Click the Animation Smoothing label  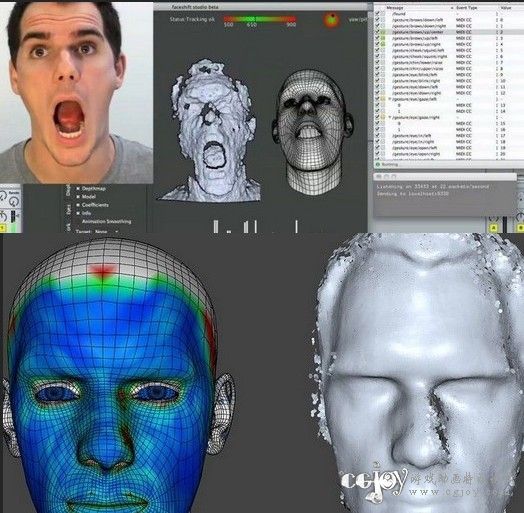click(x=106, y=221)
